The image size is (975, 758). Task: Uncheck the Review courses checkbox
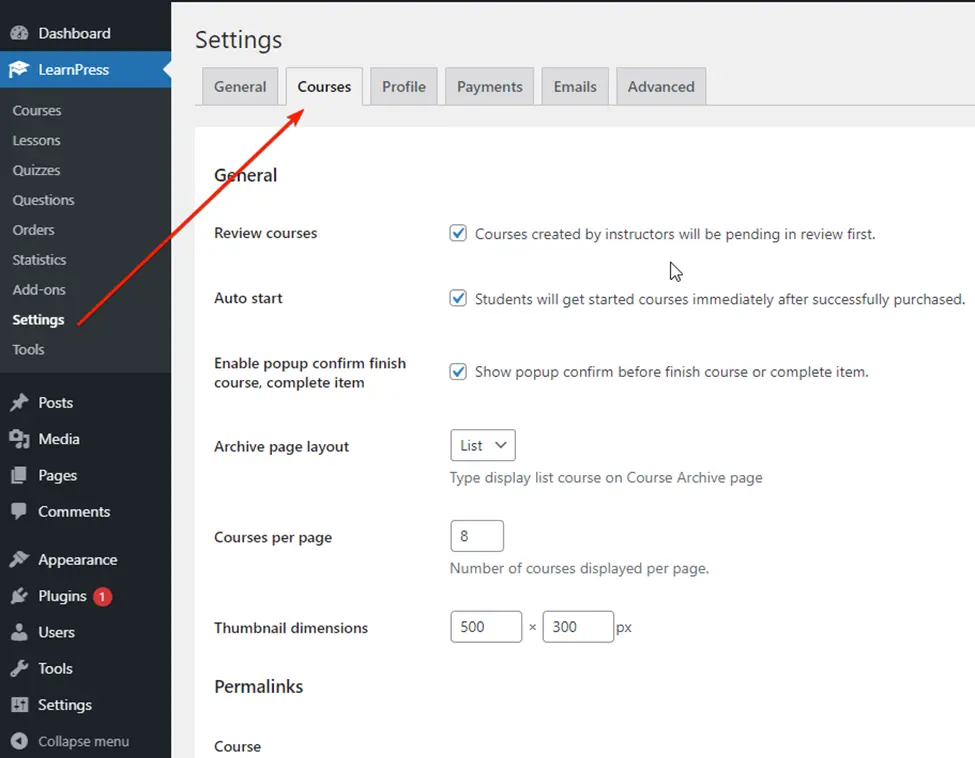click(x=458, y=233)
